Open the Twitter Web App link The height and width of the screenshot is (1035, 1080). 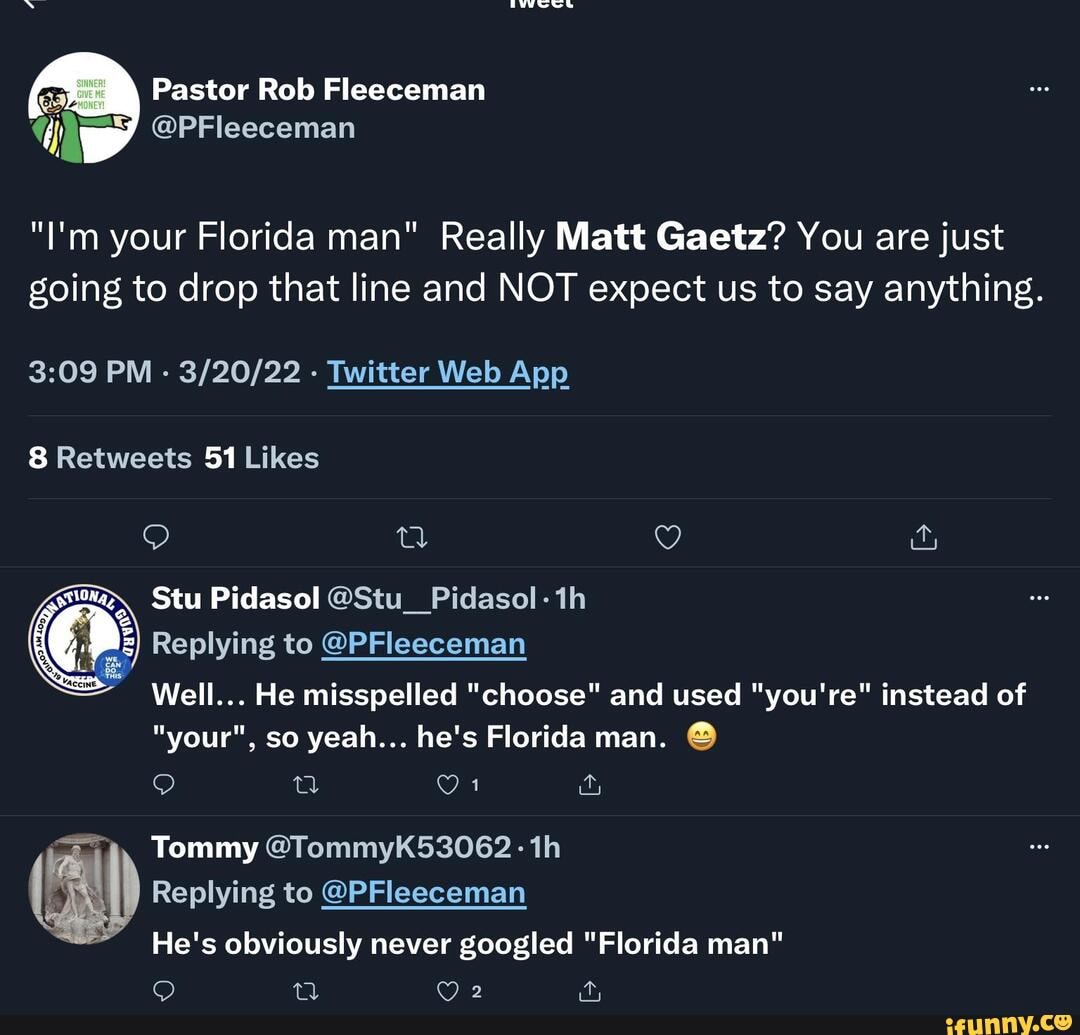(448, 371)
